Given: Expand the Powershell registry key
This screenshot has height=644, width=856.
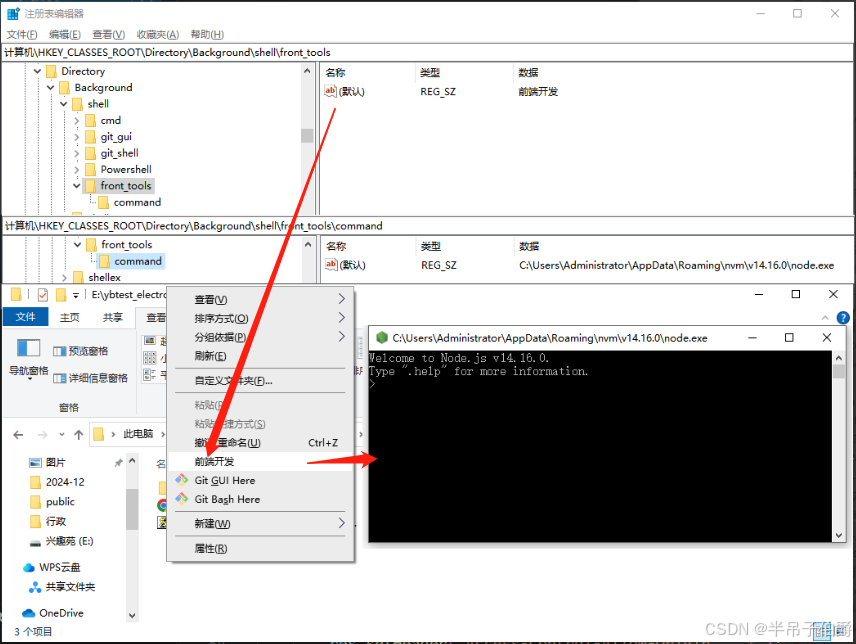Looking at the screenshot, I should point(76,170).
